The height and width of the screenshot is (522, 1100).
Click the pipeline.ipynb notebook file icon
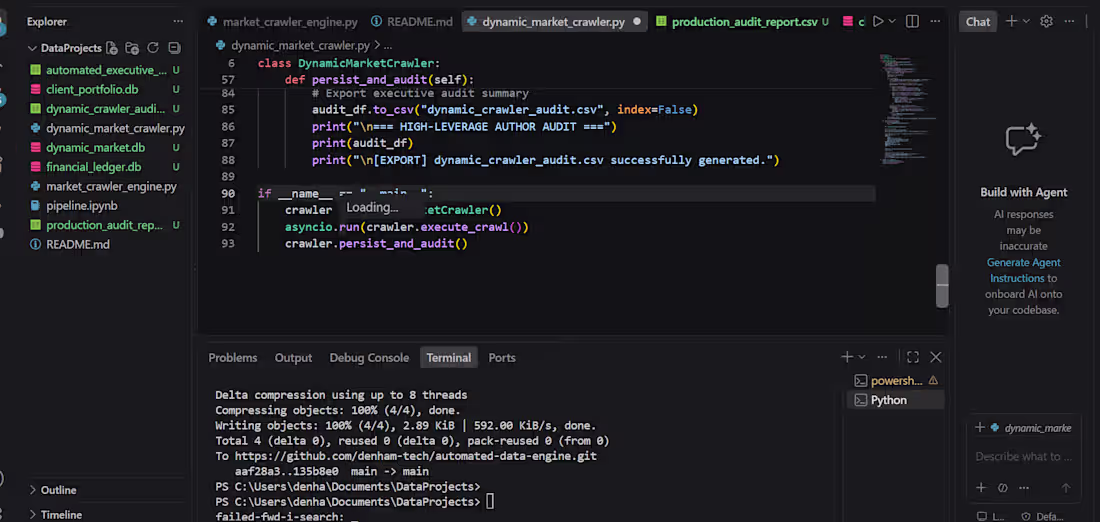[x=36, y=206]
